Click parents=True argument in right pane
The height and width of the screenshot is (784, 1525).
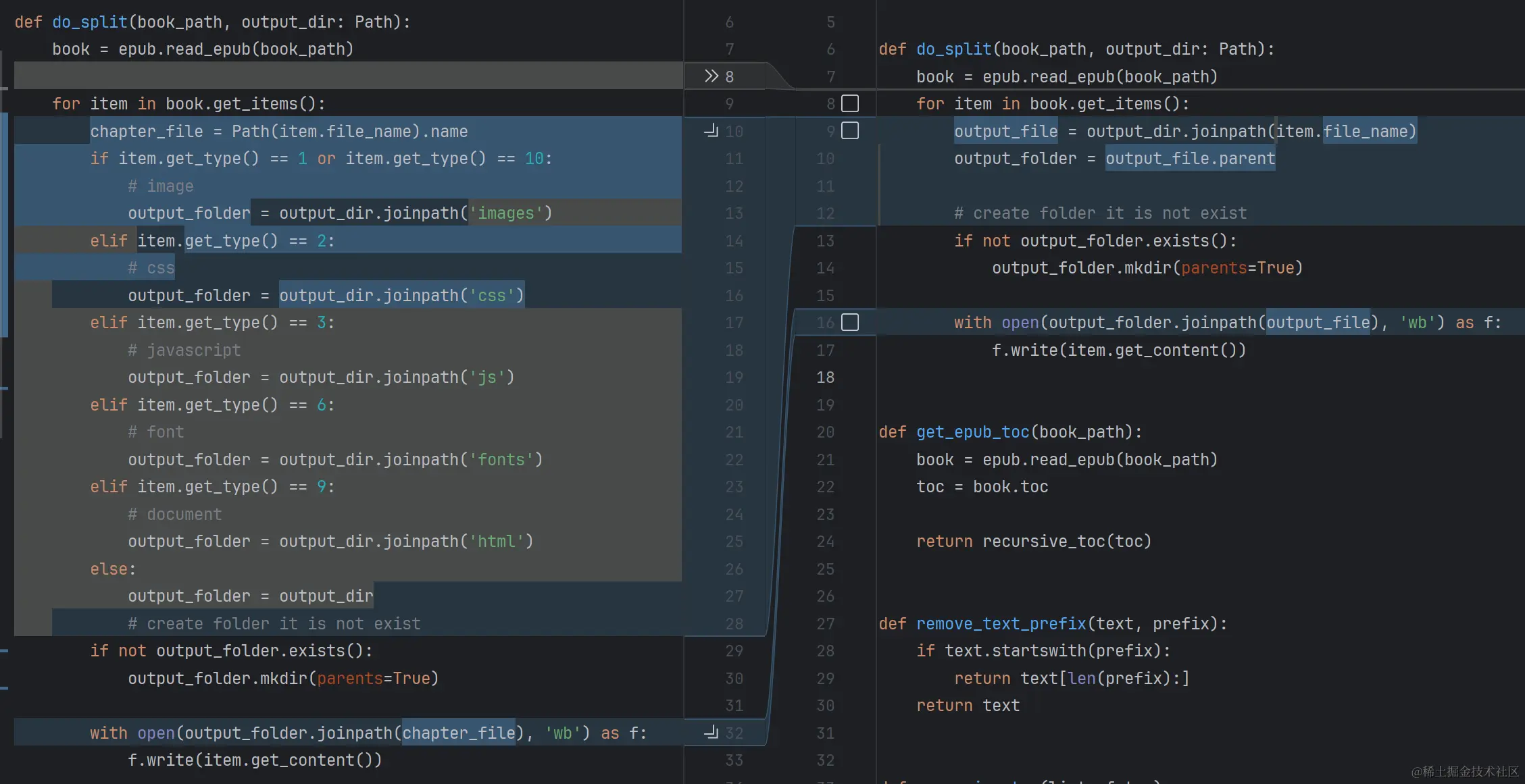click(1237, 268)
